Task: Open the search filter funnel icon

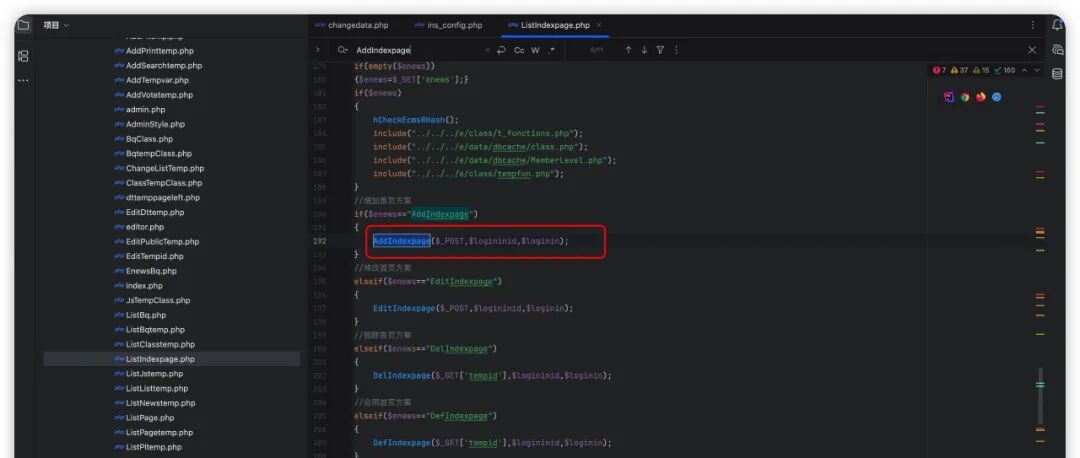Action: click(660, 50)
